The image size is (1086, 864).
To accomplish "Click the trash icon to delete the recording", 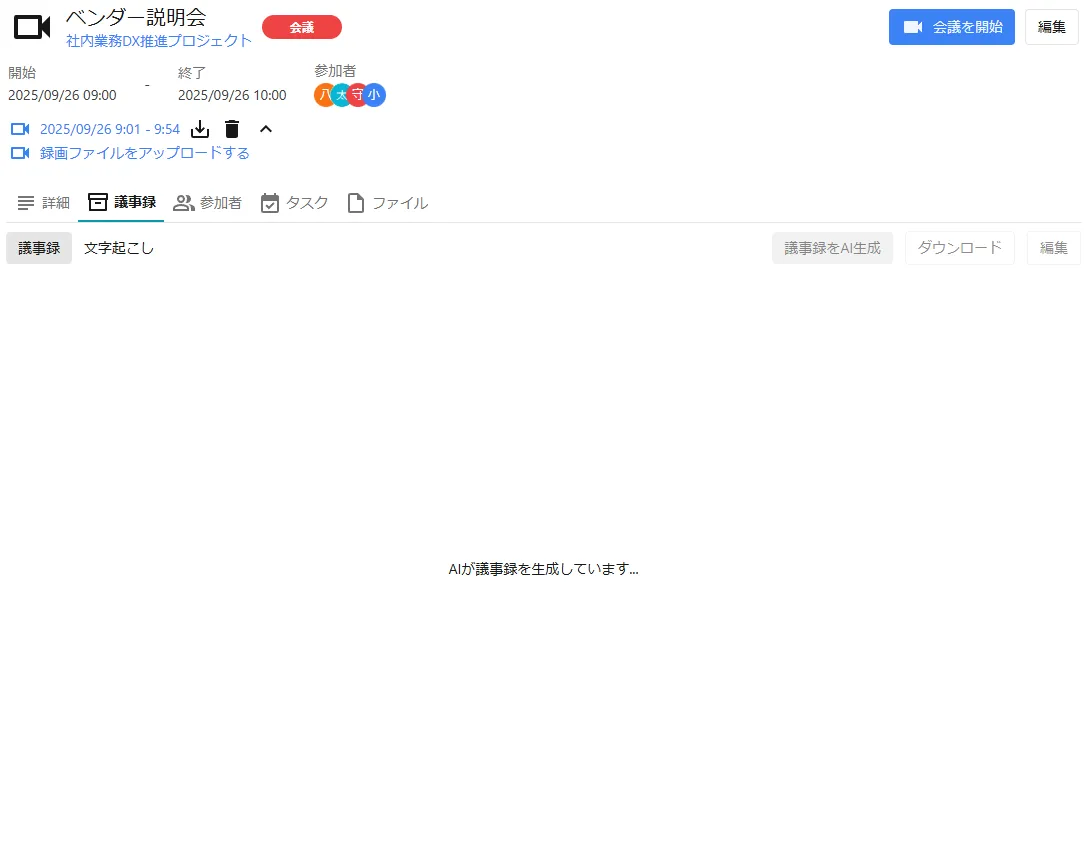I will [231, 129].
